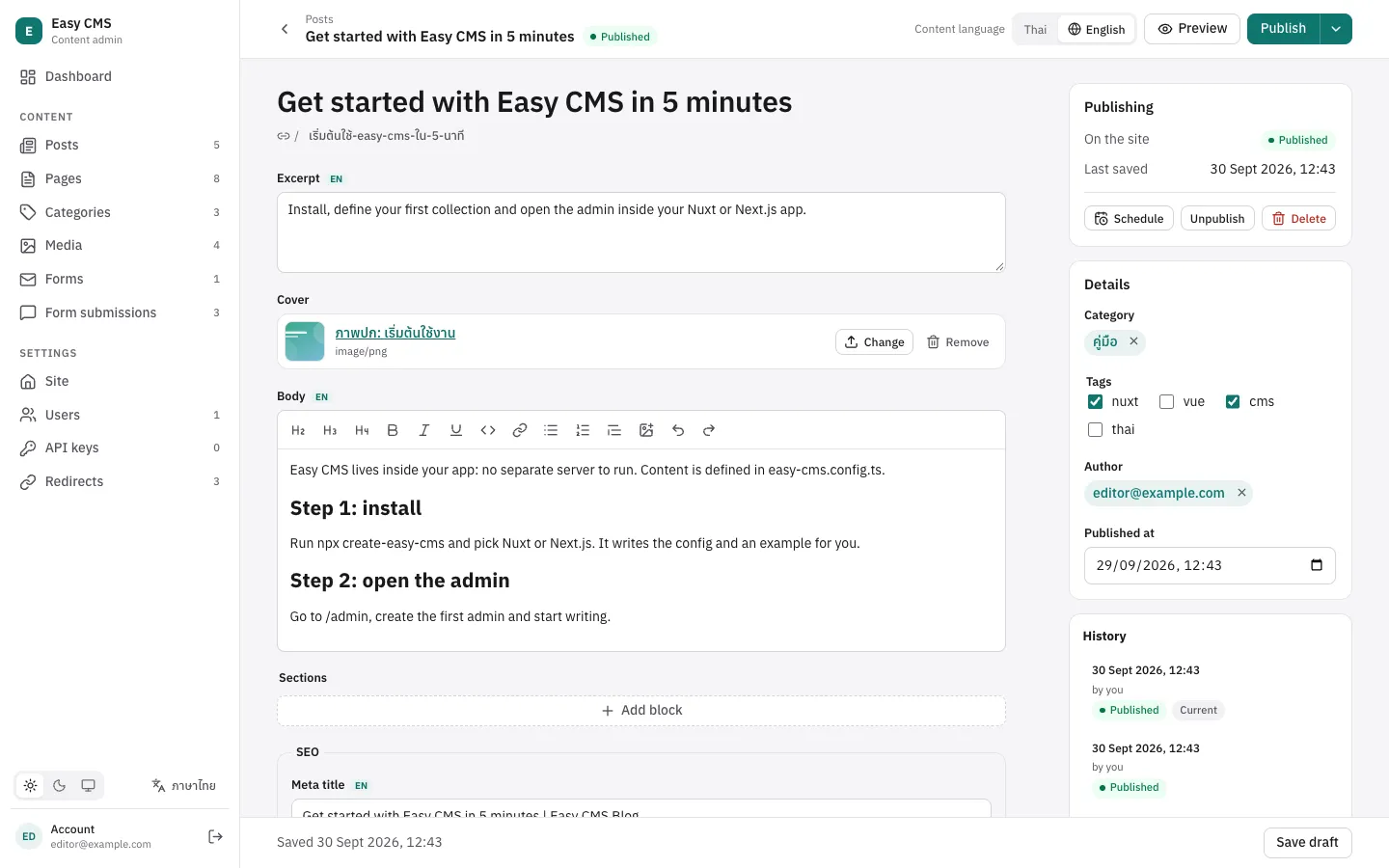Image resolution: width=1389 pixels, height=868 pixels.
Task: Toggle bold formatting in the Body editor
Action: [393, 430]
